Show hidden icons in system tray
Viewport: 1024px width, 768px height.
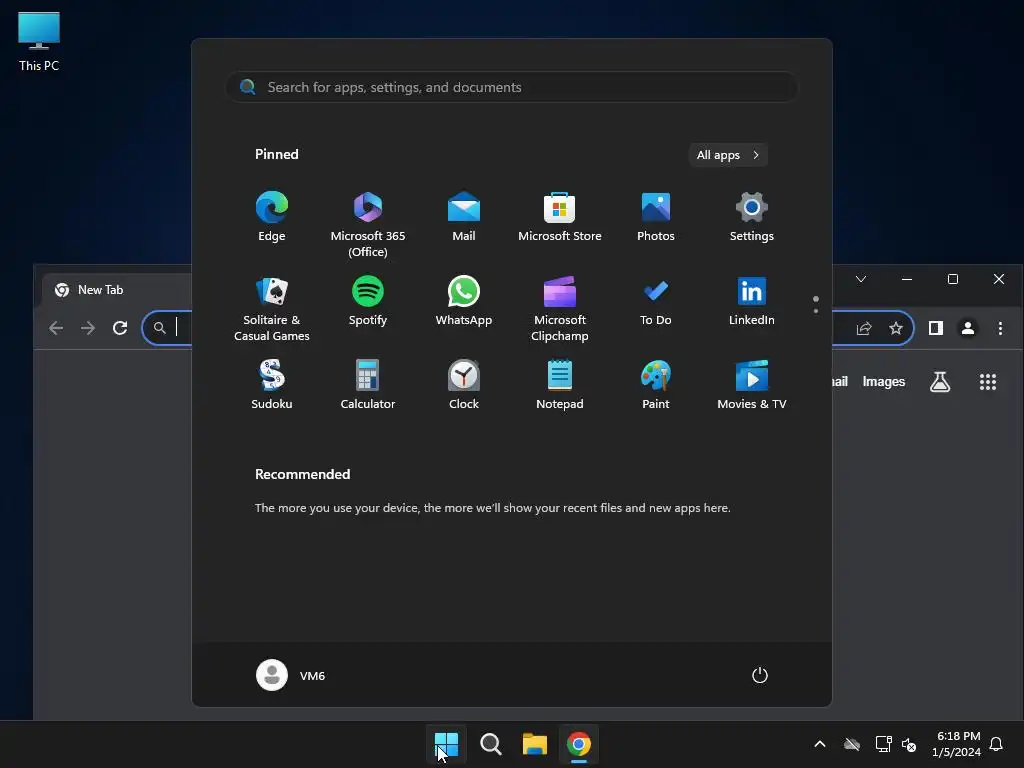[820, 744]
